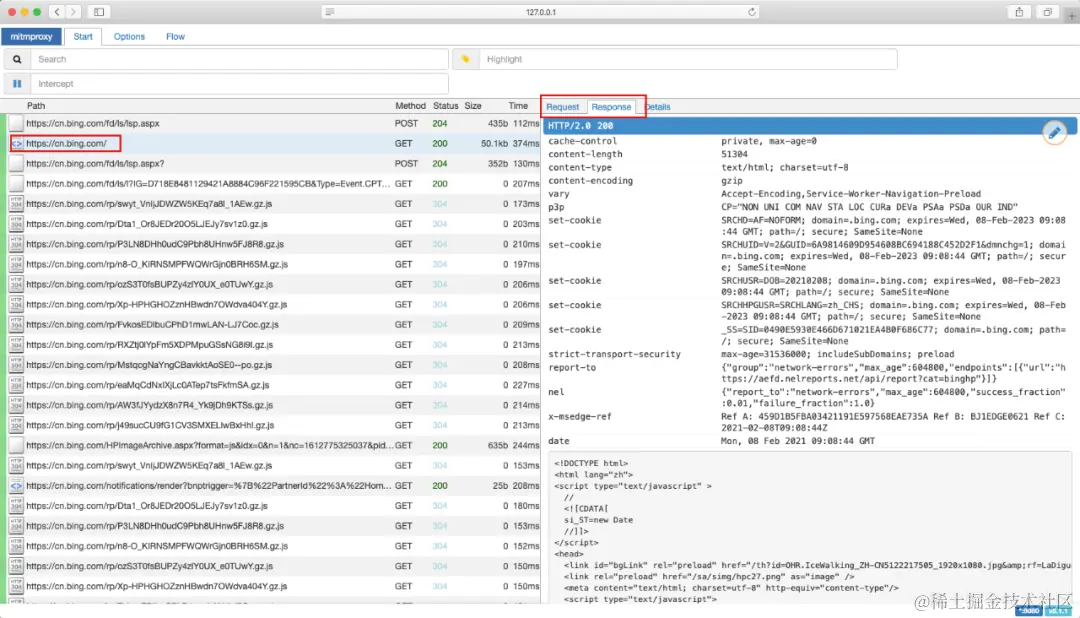Select the n8-O_KIRNSMPFWQWrGjn0BRH6SM 197ms flow
Screen dimensions: 1080x618
(274, 264)
